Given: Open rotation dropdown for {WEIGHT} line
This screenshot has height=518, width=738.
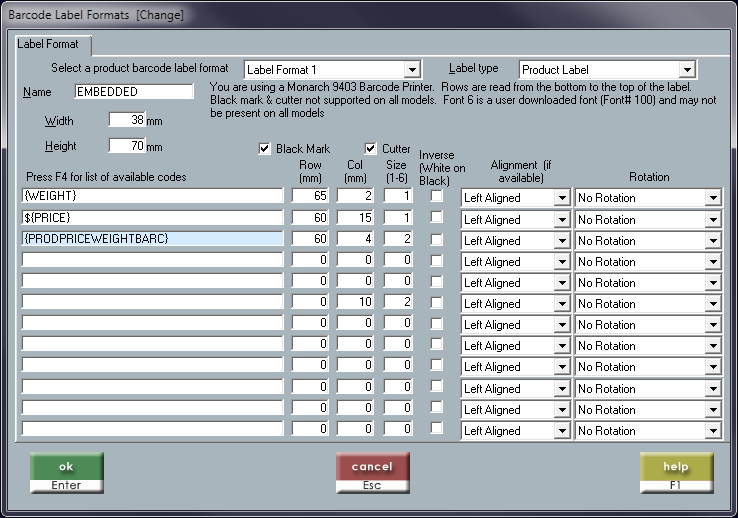Looking at the screenshot, I should tap(648, 198).
